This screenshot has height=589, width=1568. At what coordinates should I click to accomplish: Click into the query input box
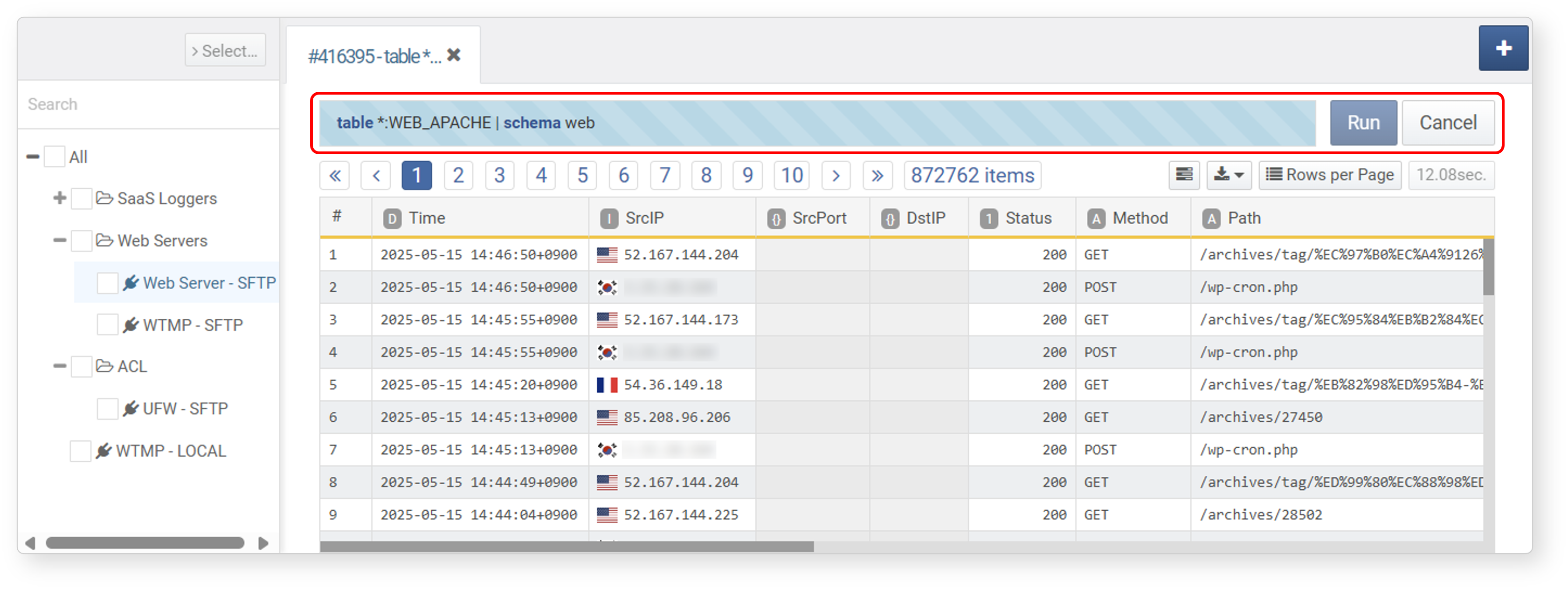[x=817, y=123]
